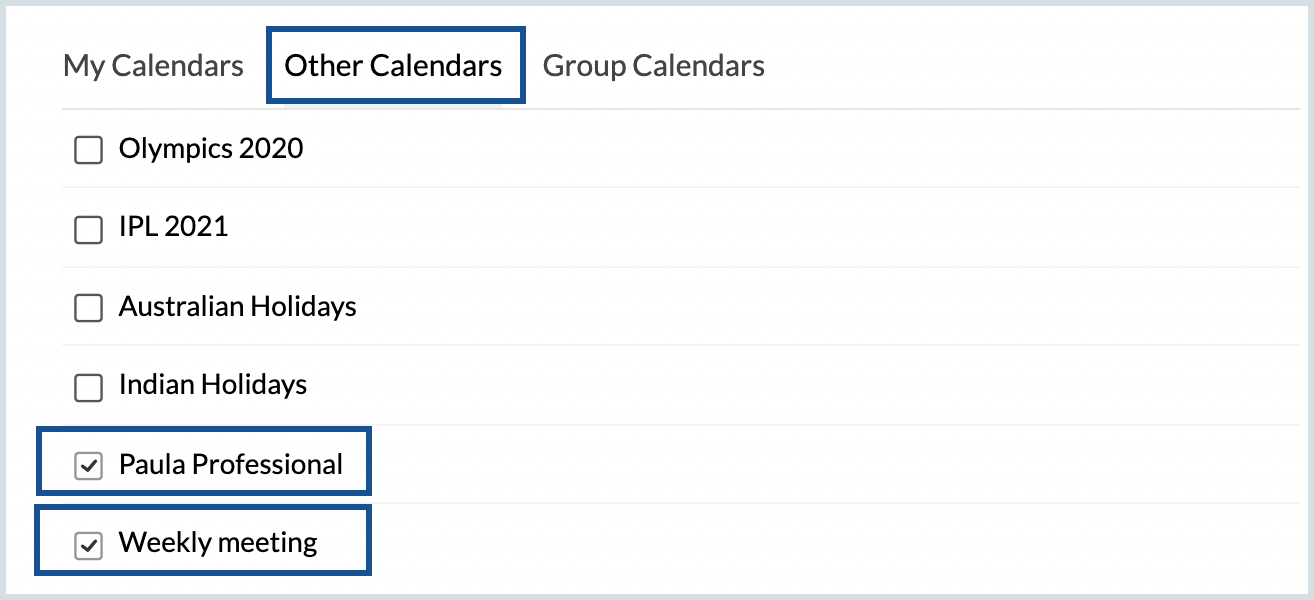Click the Paula Professional calendar name

(230, 464)
